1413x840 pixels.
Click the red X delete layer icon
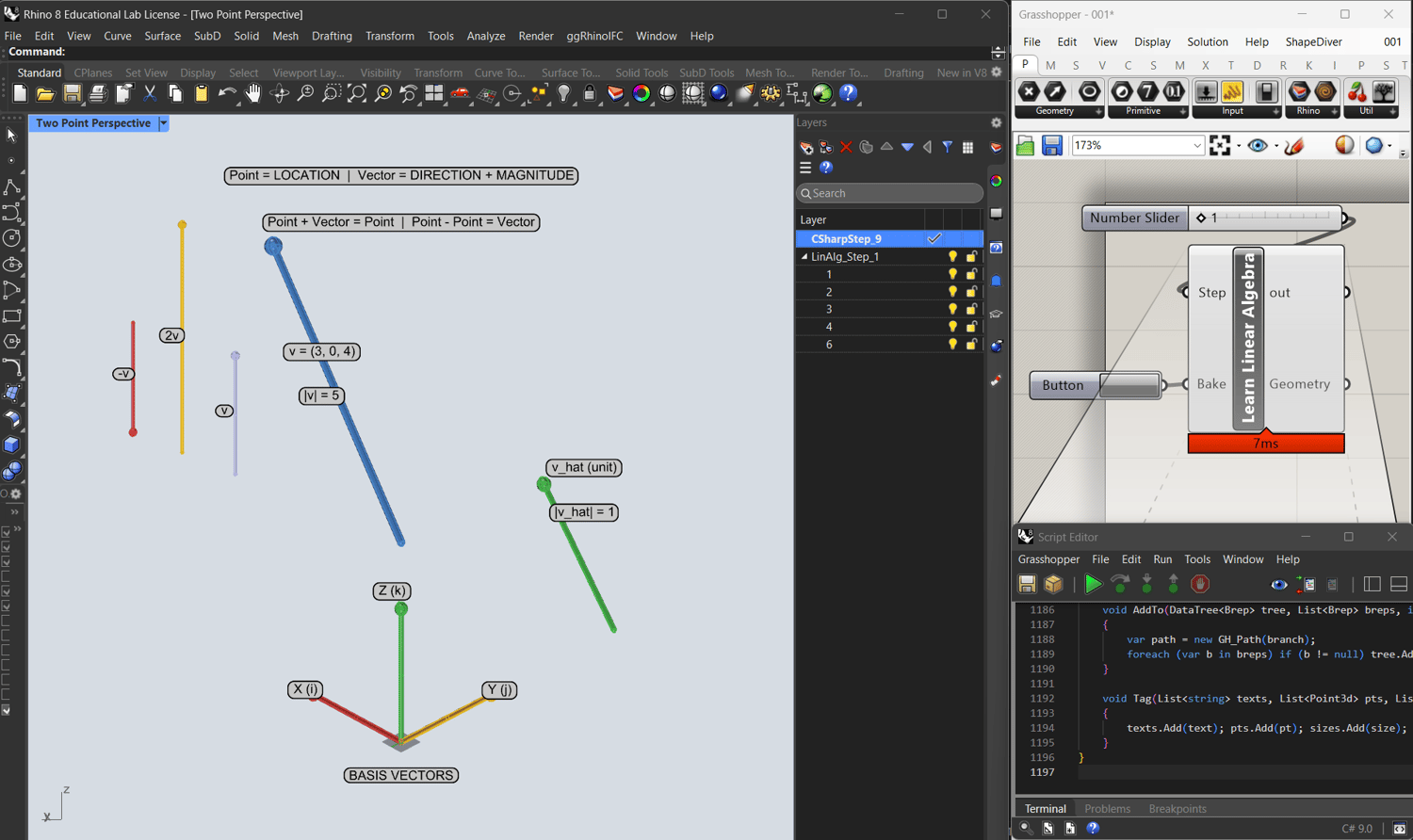point(846,148)
